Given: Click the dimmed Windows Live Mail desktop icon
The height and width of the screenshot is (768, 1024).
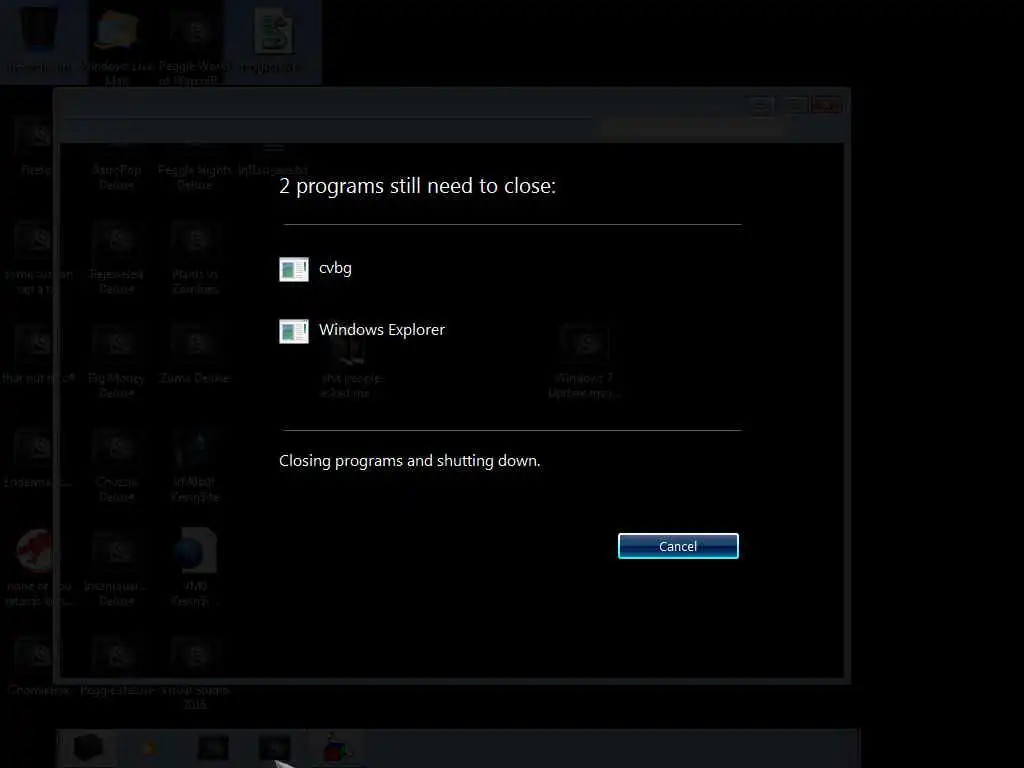Looking at the screenshot, I should 116,44.
